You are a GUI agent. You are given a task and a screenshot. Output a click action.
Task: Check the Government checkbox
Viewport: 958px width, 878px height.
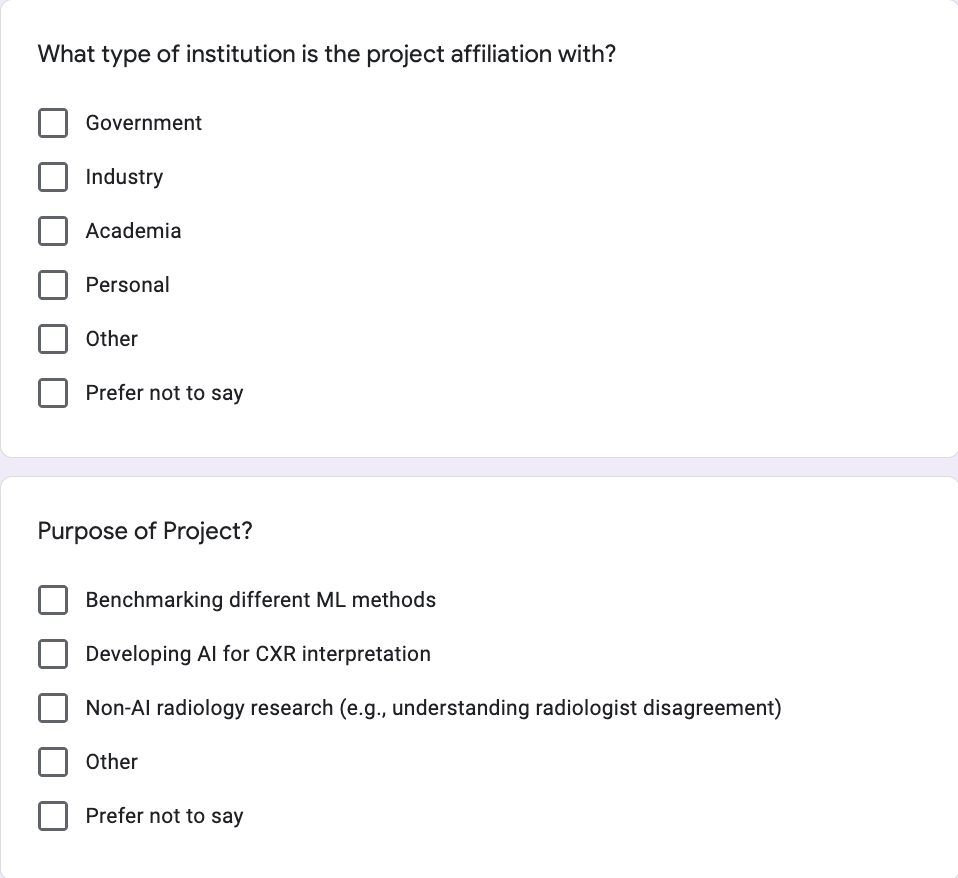pyautogui.click(x=53, y=123)
